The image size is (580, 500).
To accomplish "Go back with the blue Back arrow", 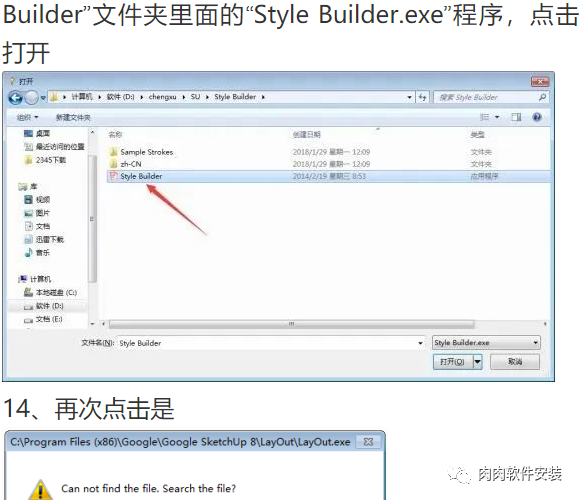I will click(16, 98).
